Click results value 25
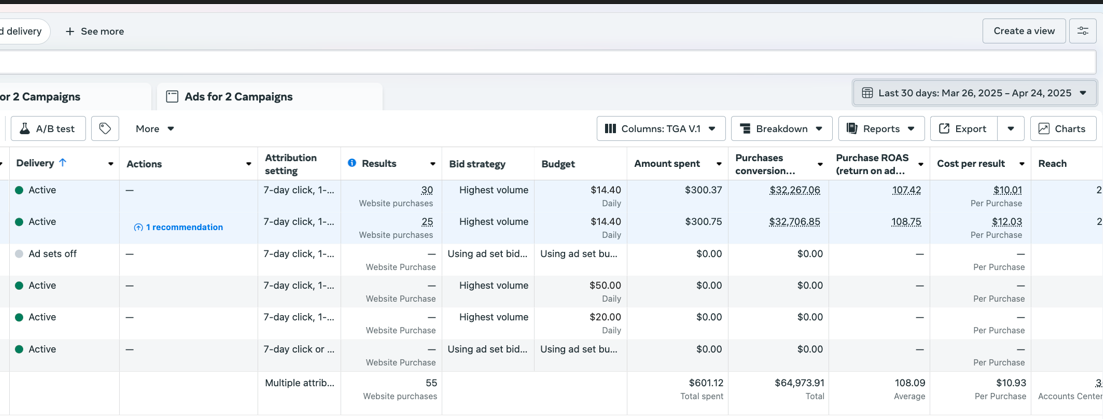The image size is (1103, 419). (x=427, y=221)
